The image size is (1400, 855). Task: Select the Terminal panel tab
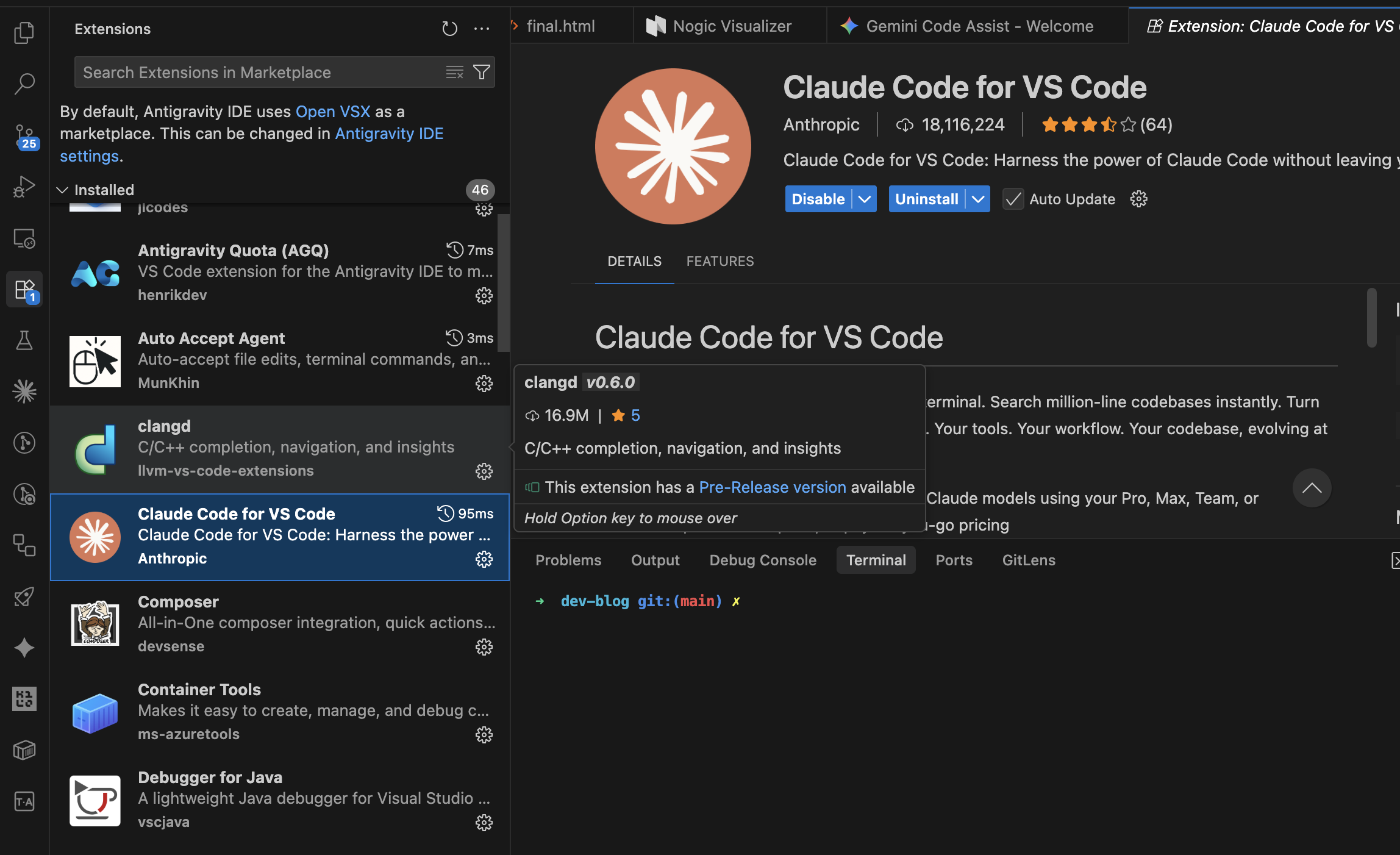[876, 560]
